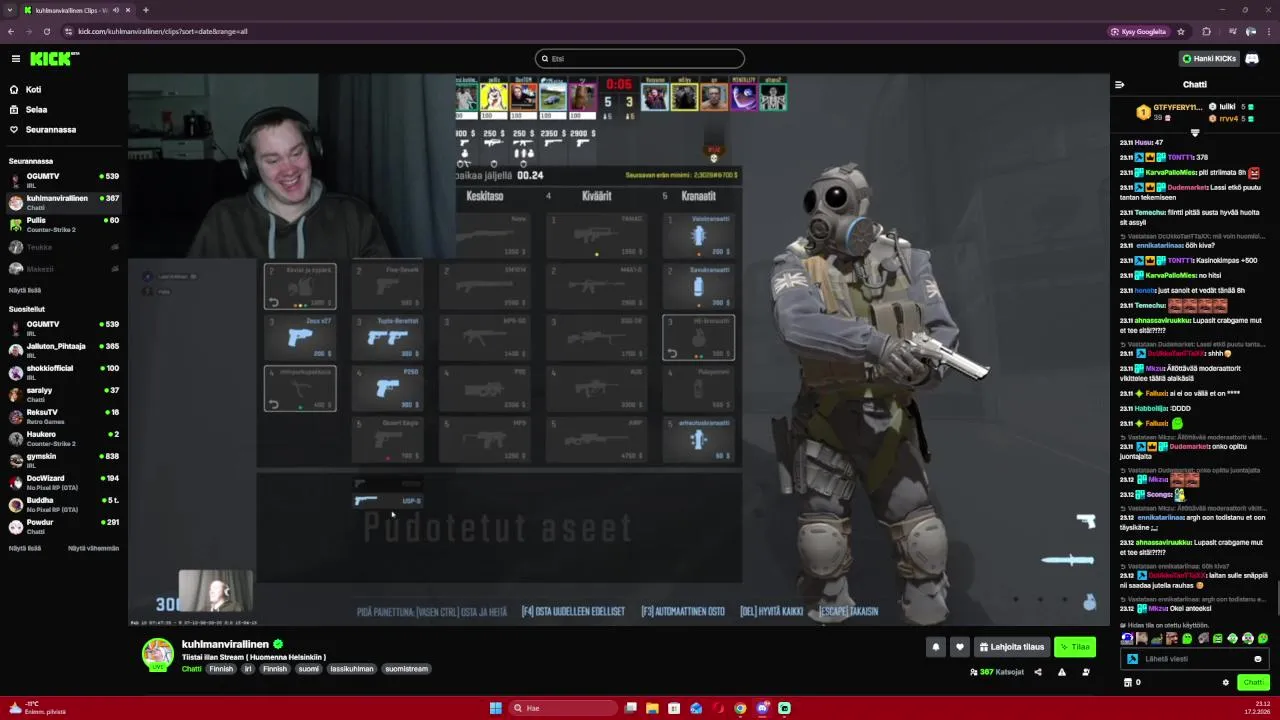Viewport: 1280px width, 720px height.
Task: Click Näytä vähemmän to show fewer
Action: click(93, 548)
